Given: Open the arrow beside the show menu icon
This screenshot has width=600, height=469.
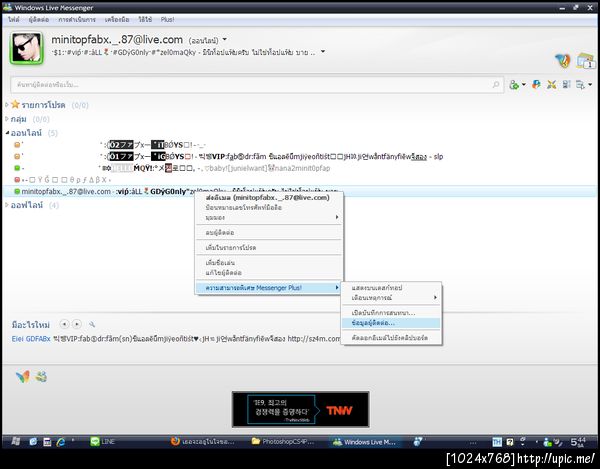Looking at the screenshot, I should click(x=590, y=85).
